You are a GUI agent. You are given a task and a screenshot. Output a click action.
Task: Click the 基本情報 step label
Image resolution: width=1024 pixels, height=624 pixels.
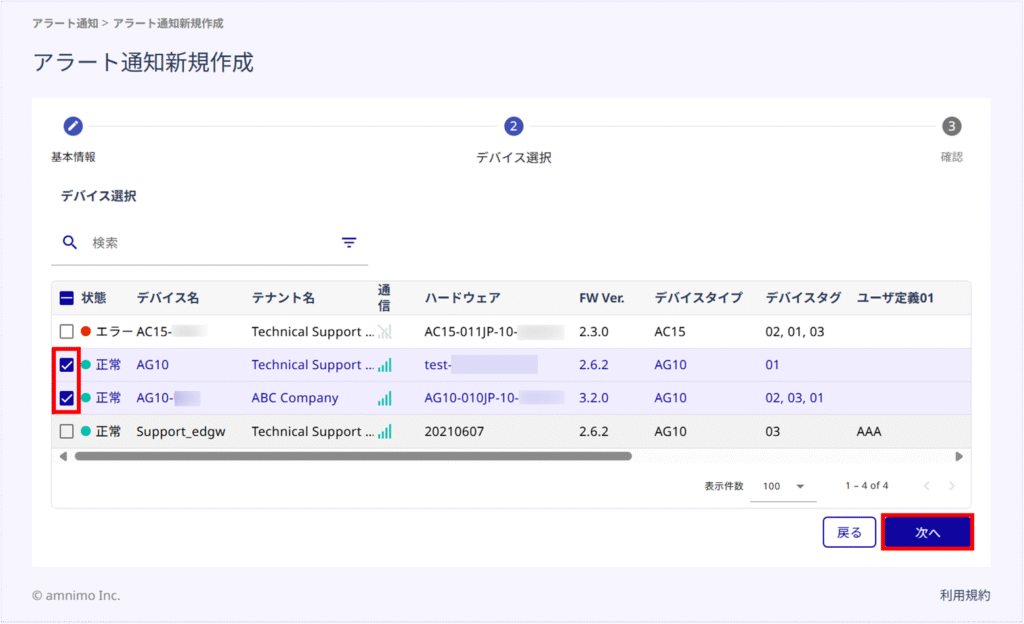click(x=73, y=157)
